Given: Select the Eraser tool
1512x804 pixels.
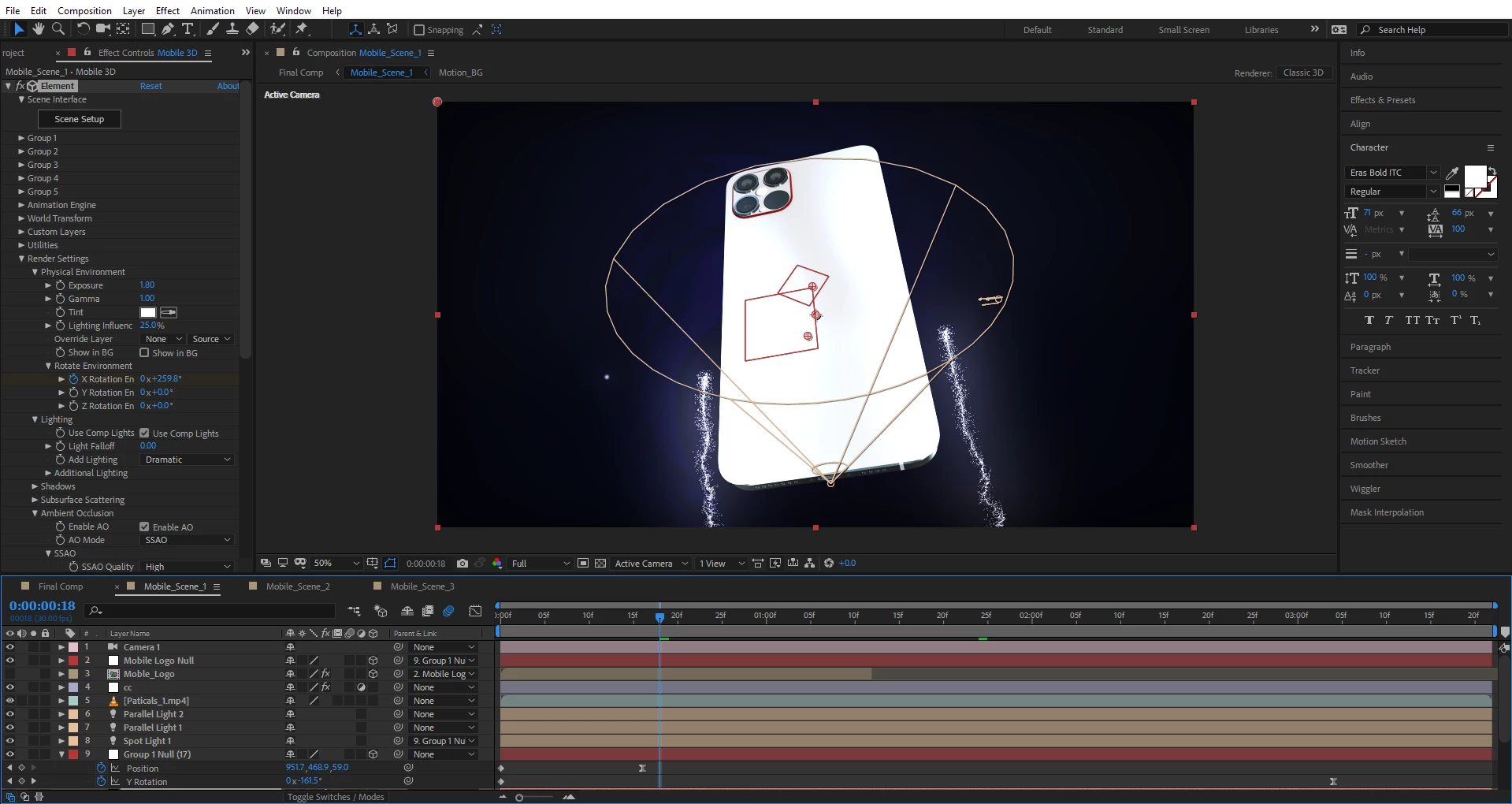Looking at the screenshot, I should pyautogui.click(x=252, y=29).
